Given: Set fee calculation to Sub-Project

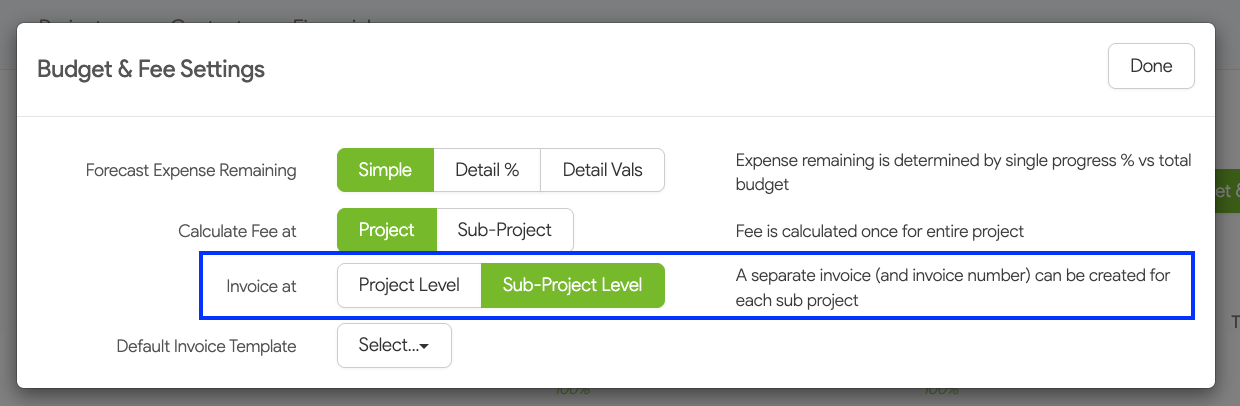Looking at the screenshot, I should [x=505, y=230].
